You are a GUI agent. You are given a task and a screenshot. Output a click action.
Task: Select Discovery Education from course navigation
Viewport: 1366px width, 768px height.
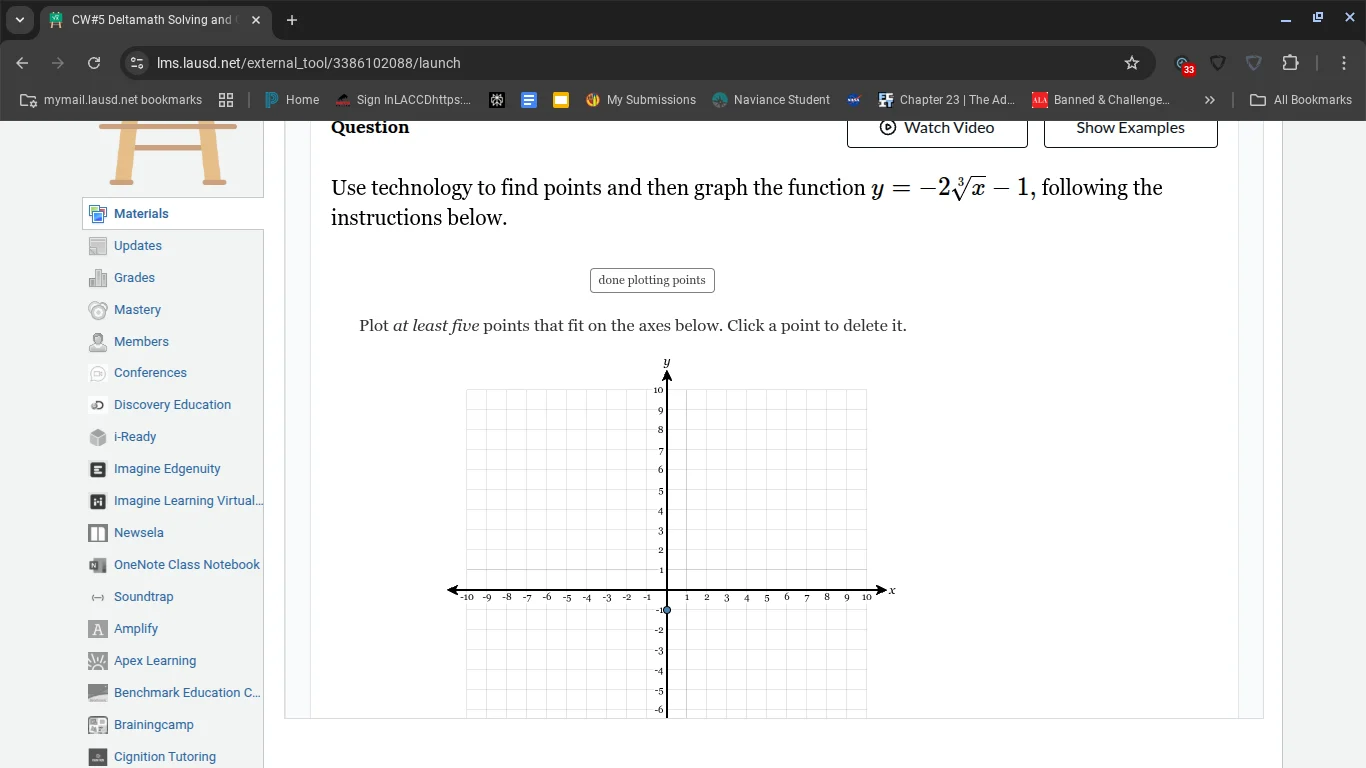tap(172, 404)
